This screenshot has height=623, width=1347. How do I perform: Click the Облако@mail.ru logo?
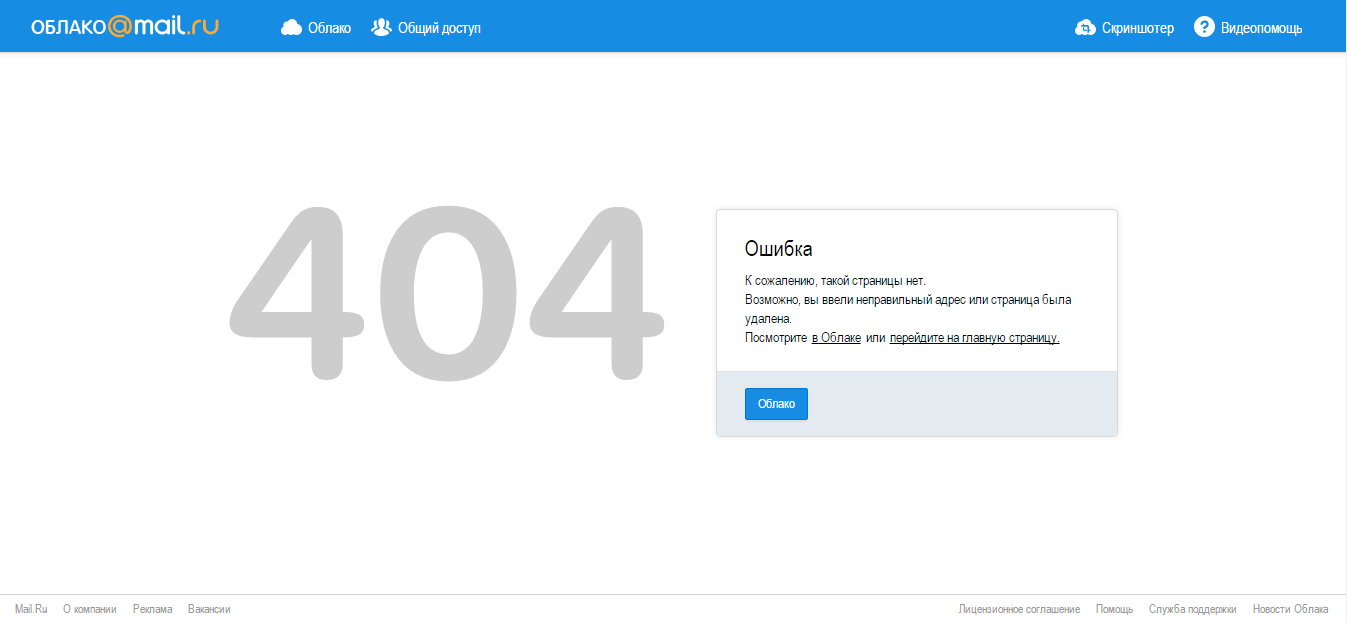point(125,27)
